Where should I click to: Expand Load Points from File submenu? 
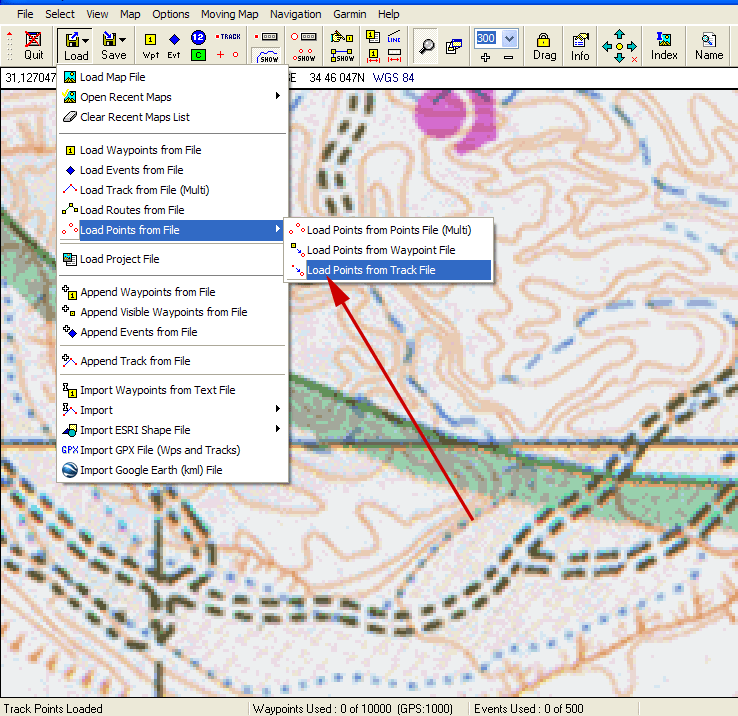point(172,230)
